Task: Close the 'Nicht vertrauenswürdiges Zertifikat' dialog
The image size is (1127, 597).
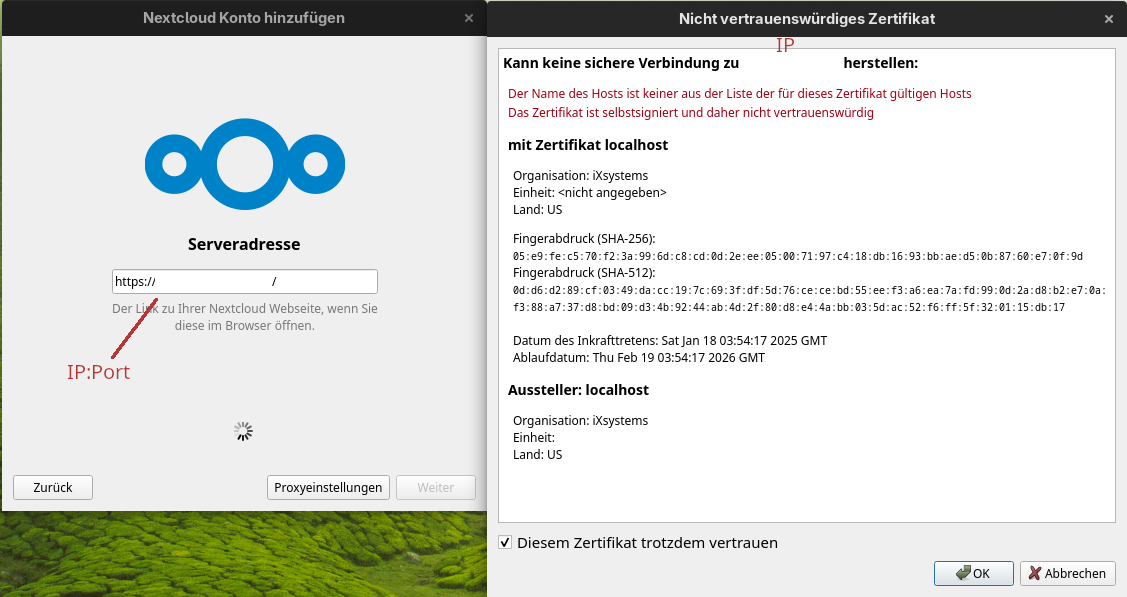Action: coord(1108,18)
